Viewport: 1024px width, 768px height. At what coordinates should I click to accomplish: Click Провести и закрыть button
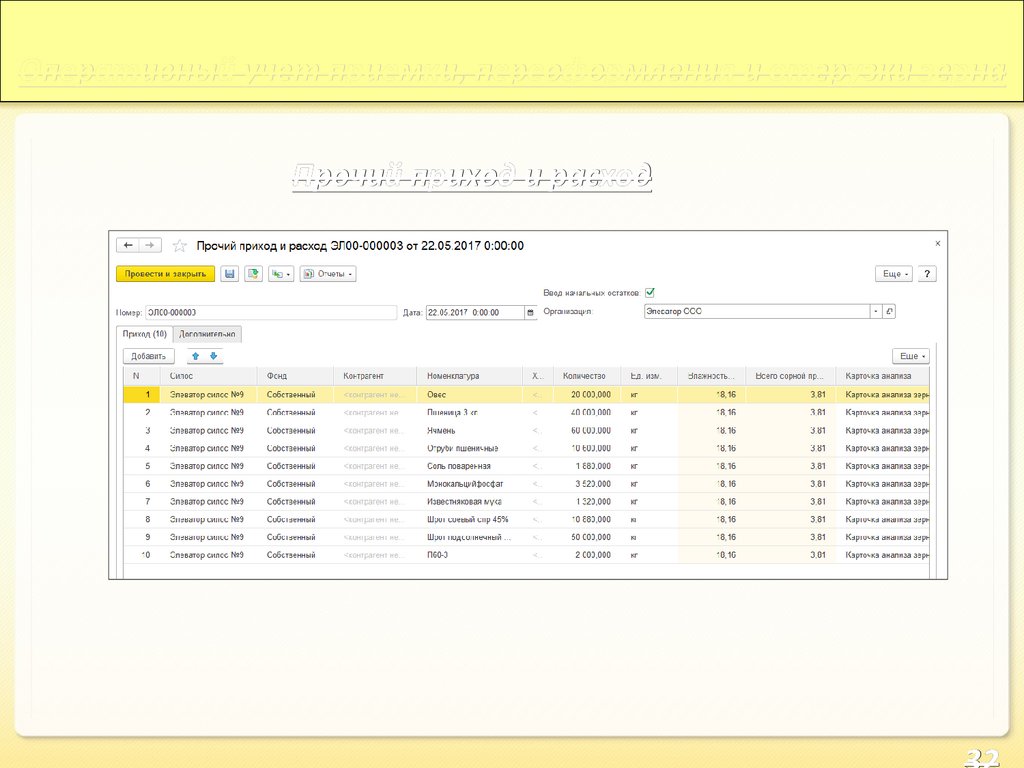(x=165, y=273)
